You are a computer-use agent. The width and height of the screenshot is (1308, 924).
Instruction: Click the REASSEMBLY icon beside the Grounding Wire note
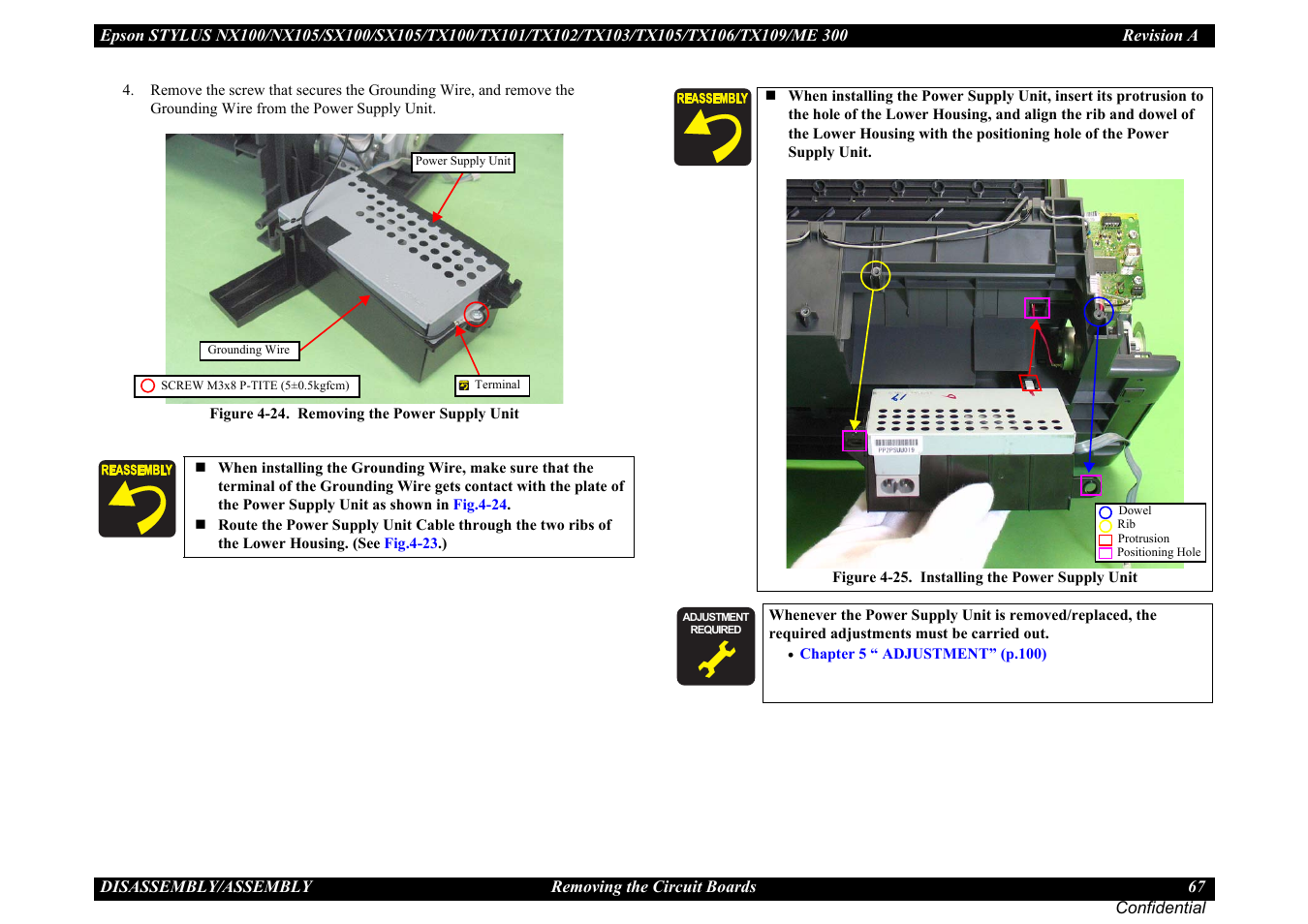(137, 499)
